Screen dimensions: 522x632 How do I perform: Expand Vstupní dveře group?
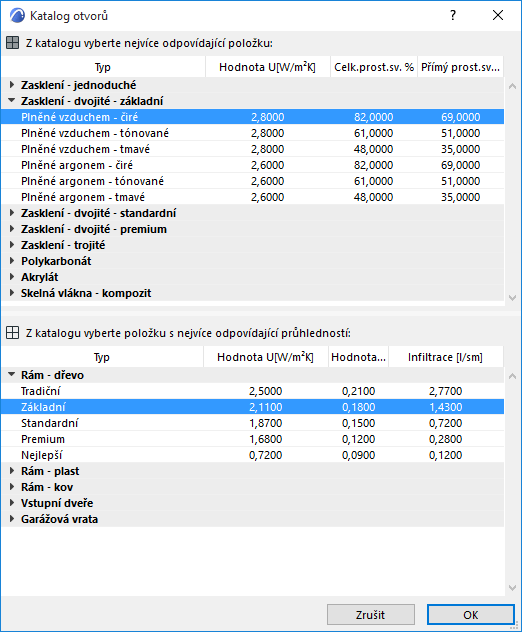pyautogui.click(x=12, y=503)
